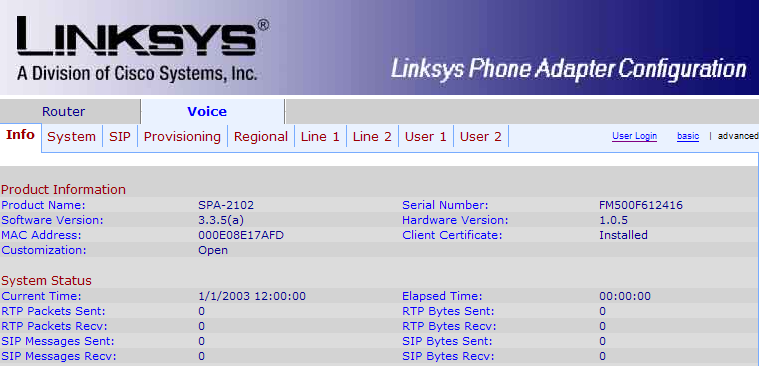This screenshot has height=366, width=760.
Task: Open the Line 1 settings tab
Action: coord(320,137)
